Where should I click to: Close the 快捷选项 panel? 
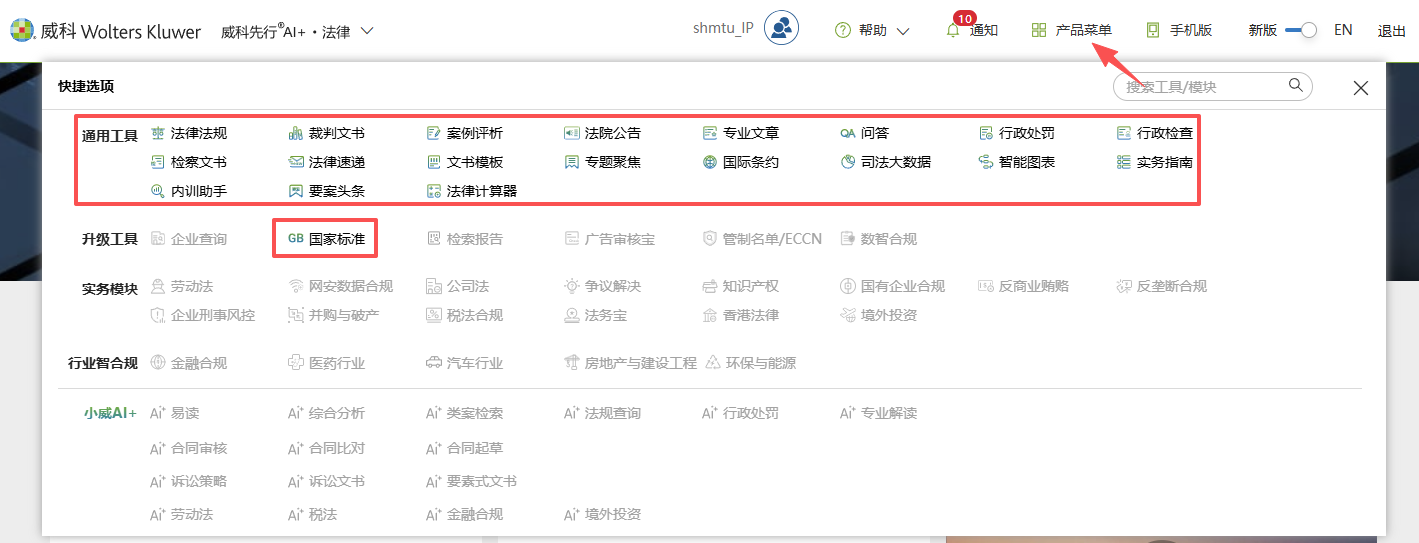click(1360, 88)
